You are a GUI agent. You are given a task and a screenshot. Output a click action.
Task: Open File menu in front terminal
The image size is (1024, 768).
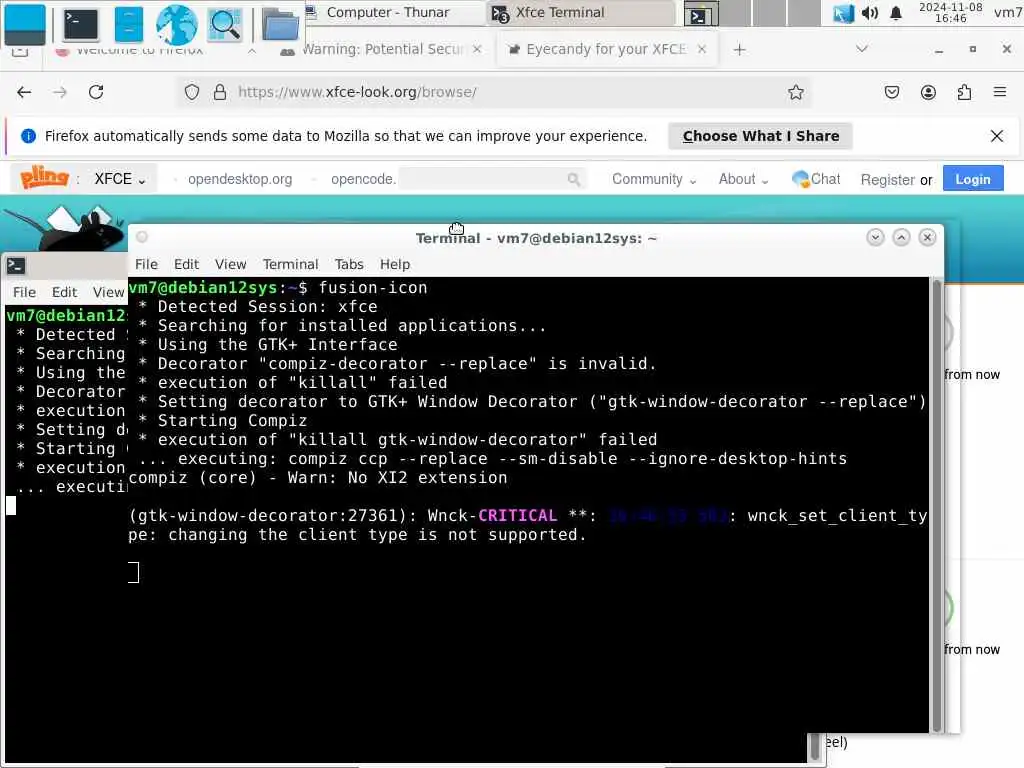(x=146, y=264)
